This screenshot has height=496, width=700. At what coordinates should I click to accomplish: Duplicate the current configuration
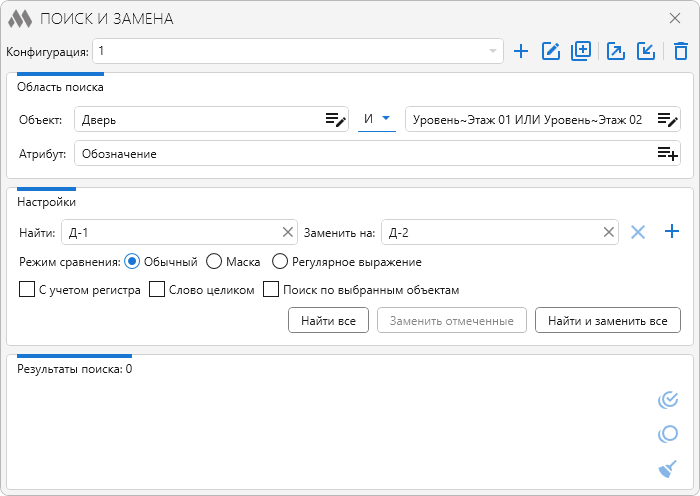(x=581, y=51)
